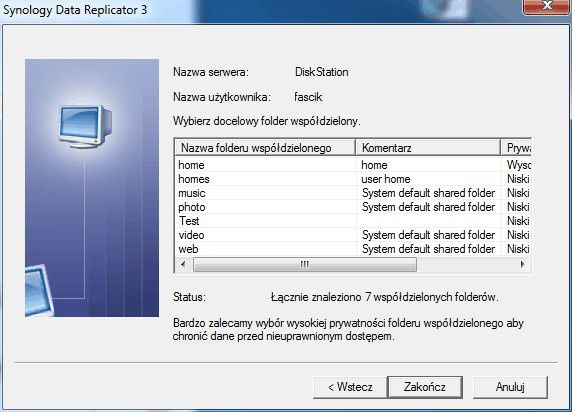
Task: Click the left arrow of horizontal scrollbar
Action: point(183,264)
